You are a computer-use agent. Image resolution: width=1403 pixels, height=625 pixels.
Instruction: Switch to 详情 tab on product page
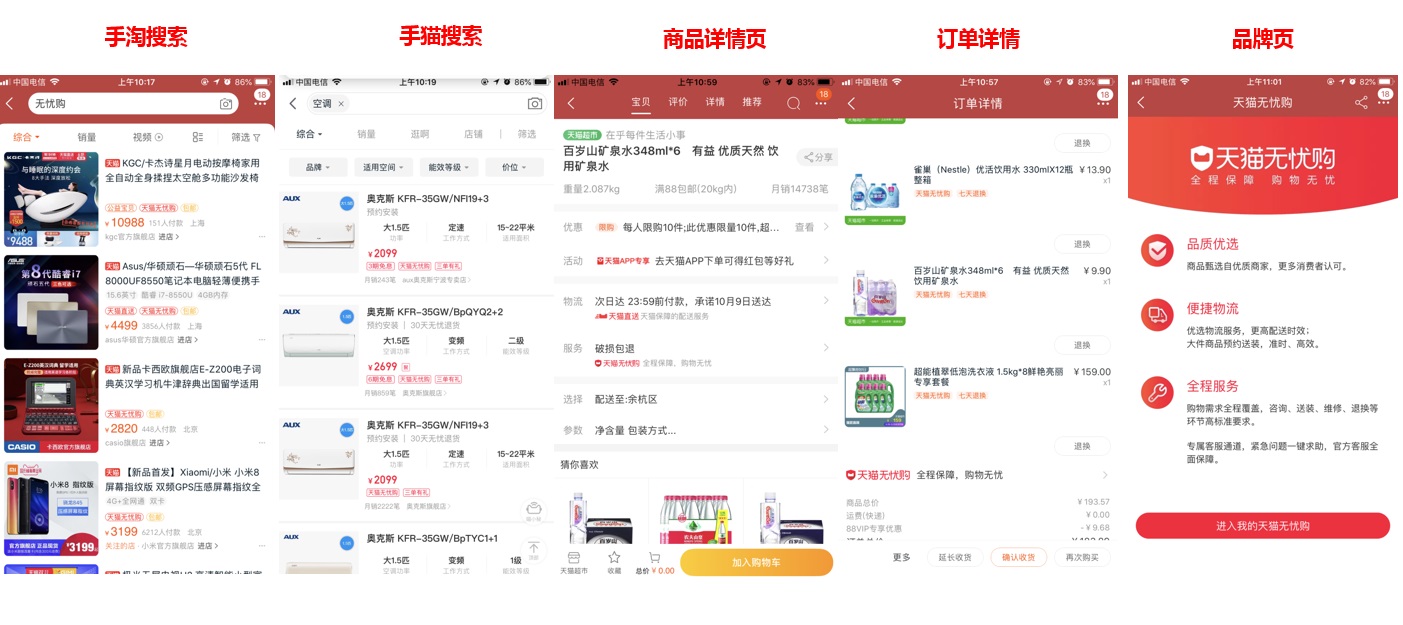point(715,102)
